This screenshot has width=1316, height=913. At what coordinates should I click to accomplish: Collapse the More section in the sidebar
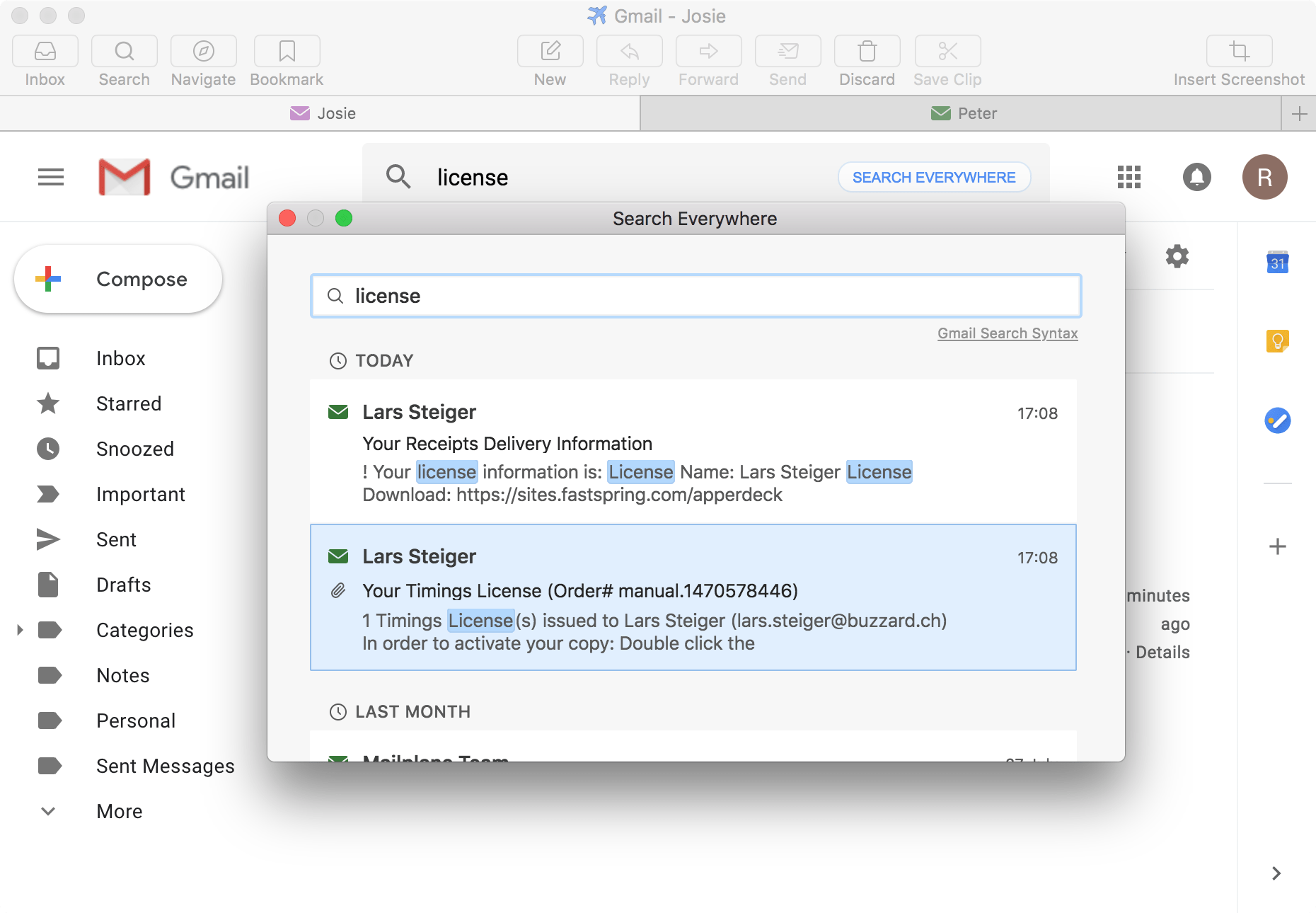(x=47, y=811)
